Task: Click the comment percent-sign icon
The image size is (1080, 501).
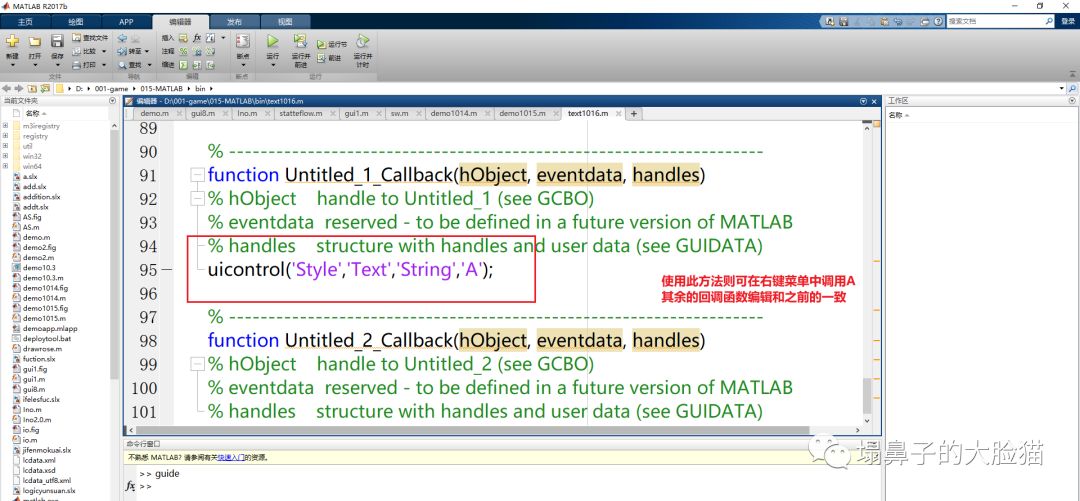Action: [183, 51]
